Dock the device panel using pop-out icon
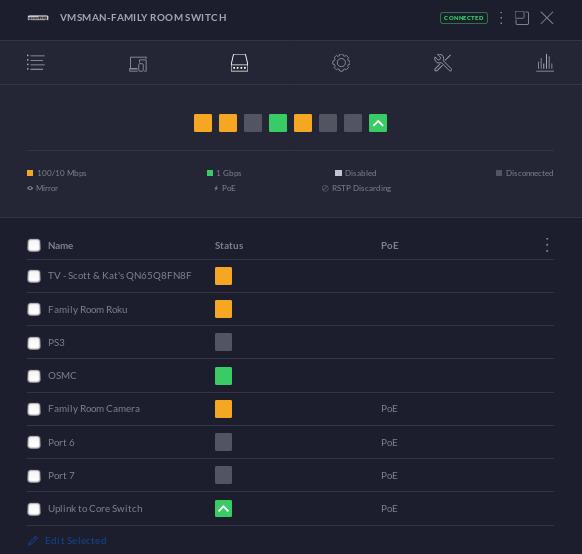582x554 pixels. point(521,18)
